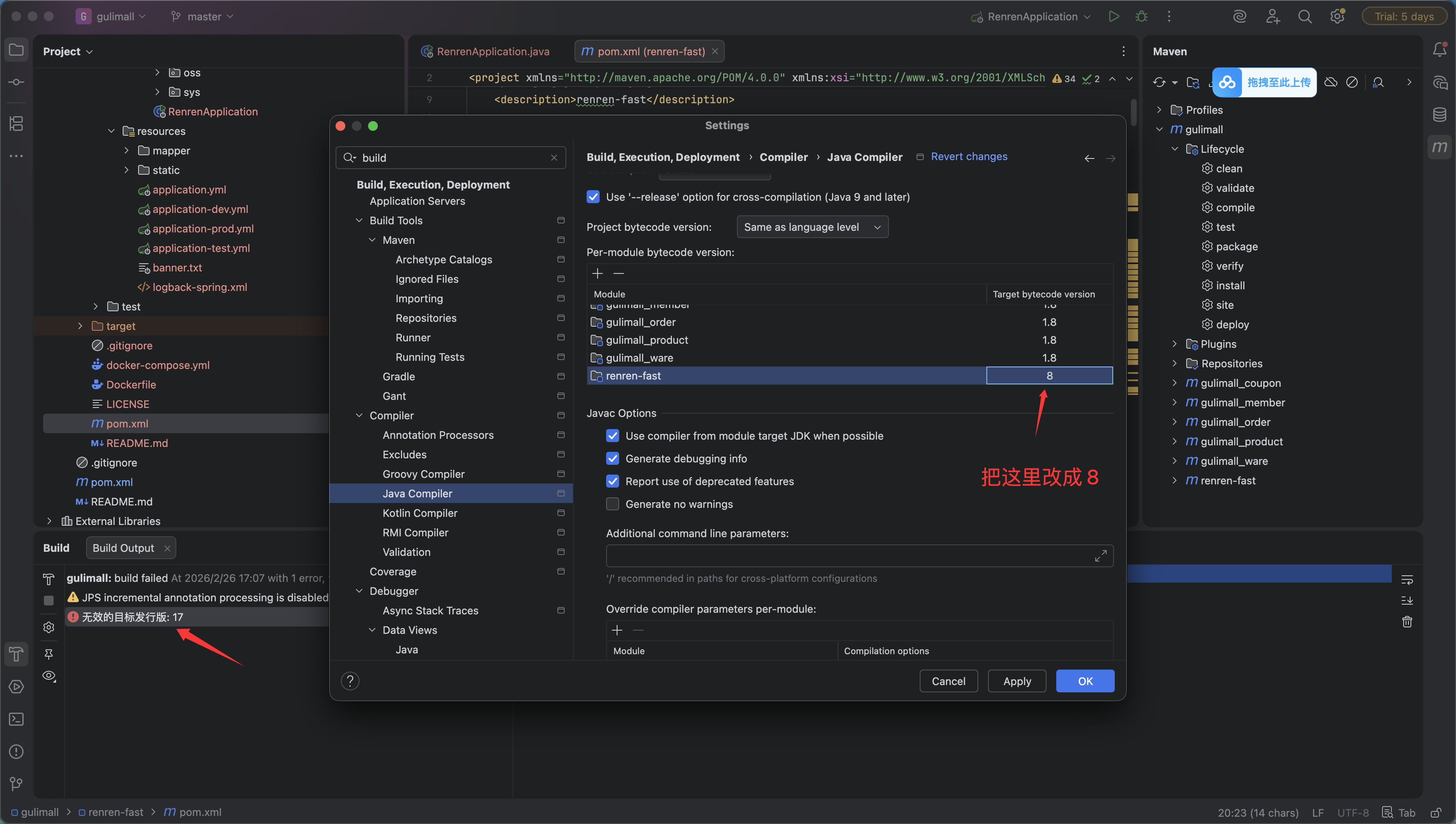Open Kotlin Compiler settings page

coord(420,513)
